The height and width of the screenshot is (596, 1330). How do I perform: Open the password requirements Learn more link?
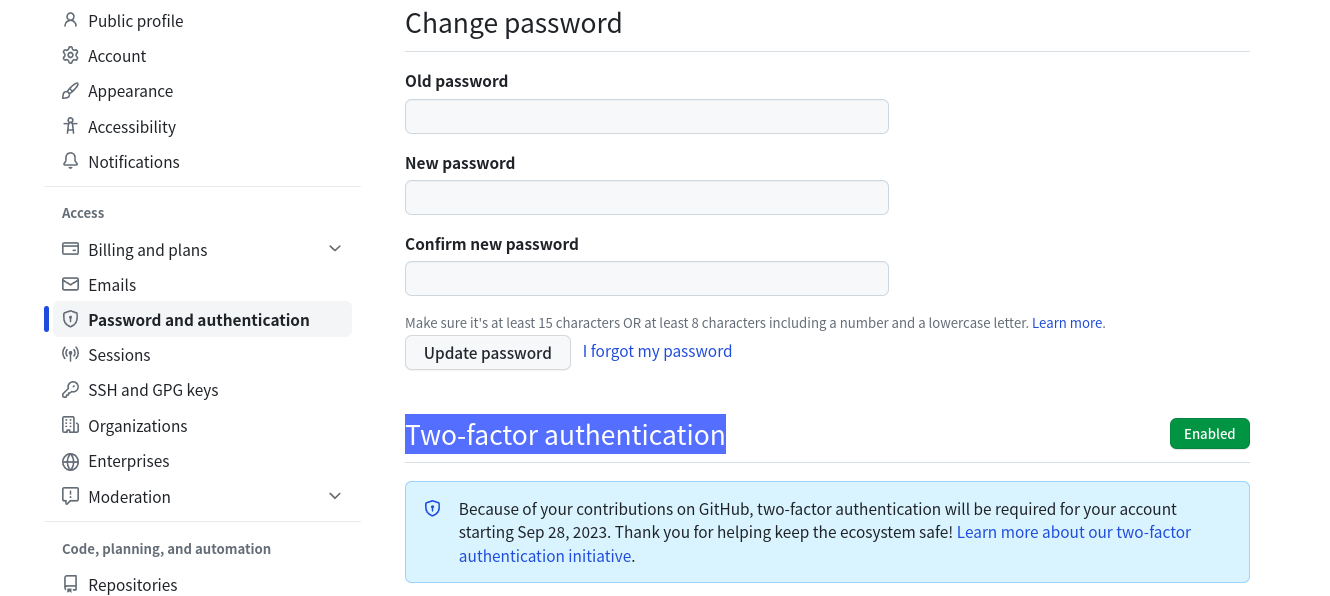tap(1066, 323)
